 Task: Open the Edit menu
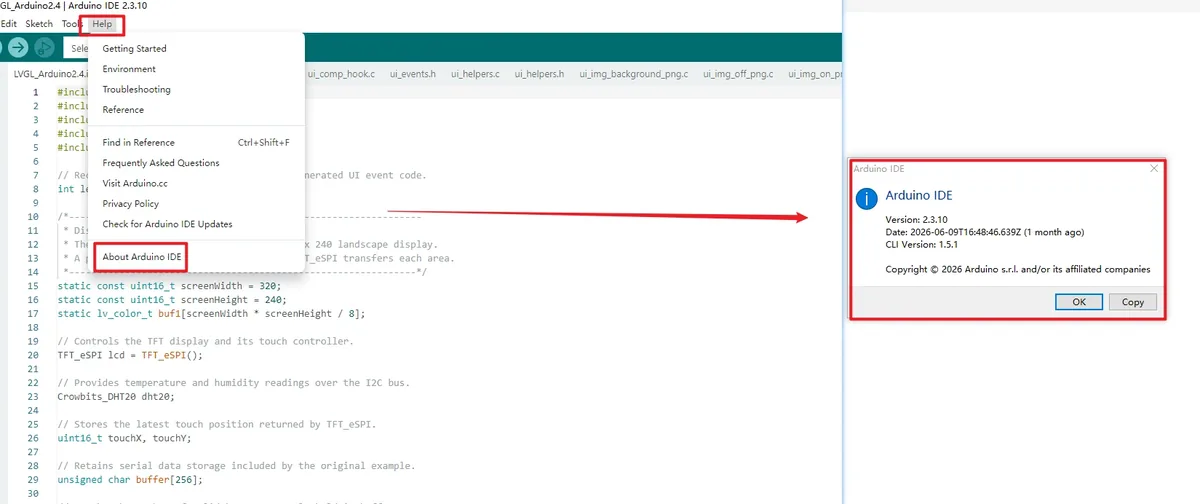coord(8,23)
